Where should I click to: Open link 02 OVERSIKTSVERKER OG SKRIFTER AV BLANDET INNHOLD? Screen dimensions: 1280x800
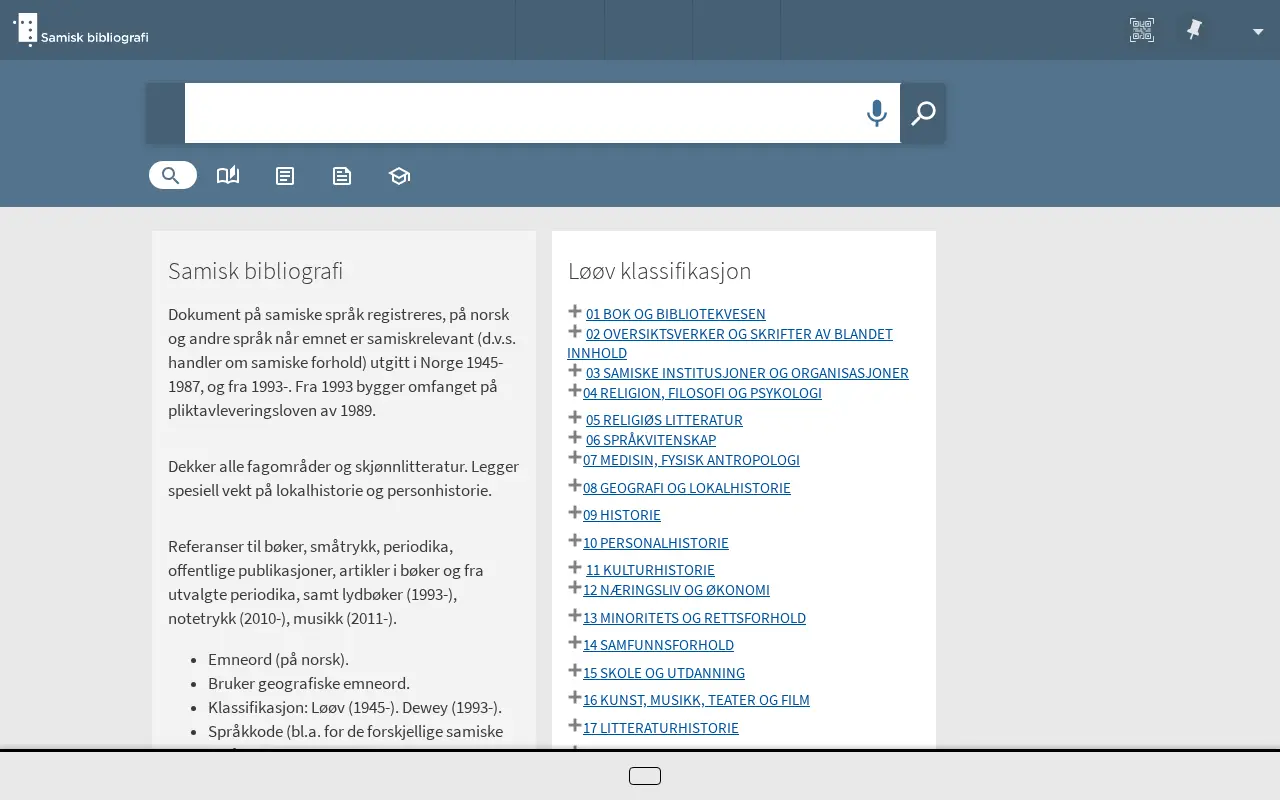pyautogui.click(x=739, y=334)
